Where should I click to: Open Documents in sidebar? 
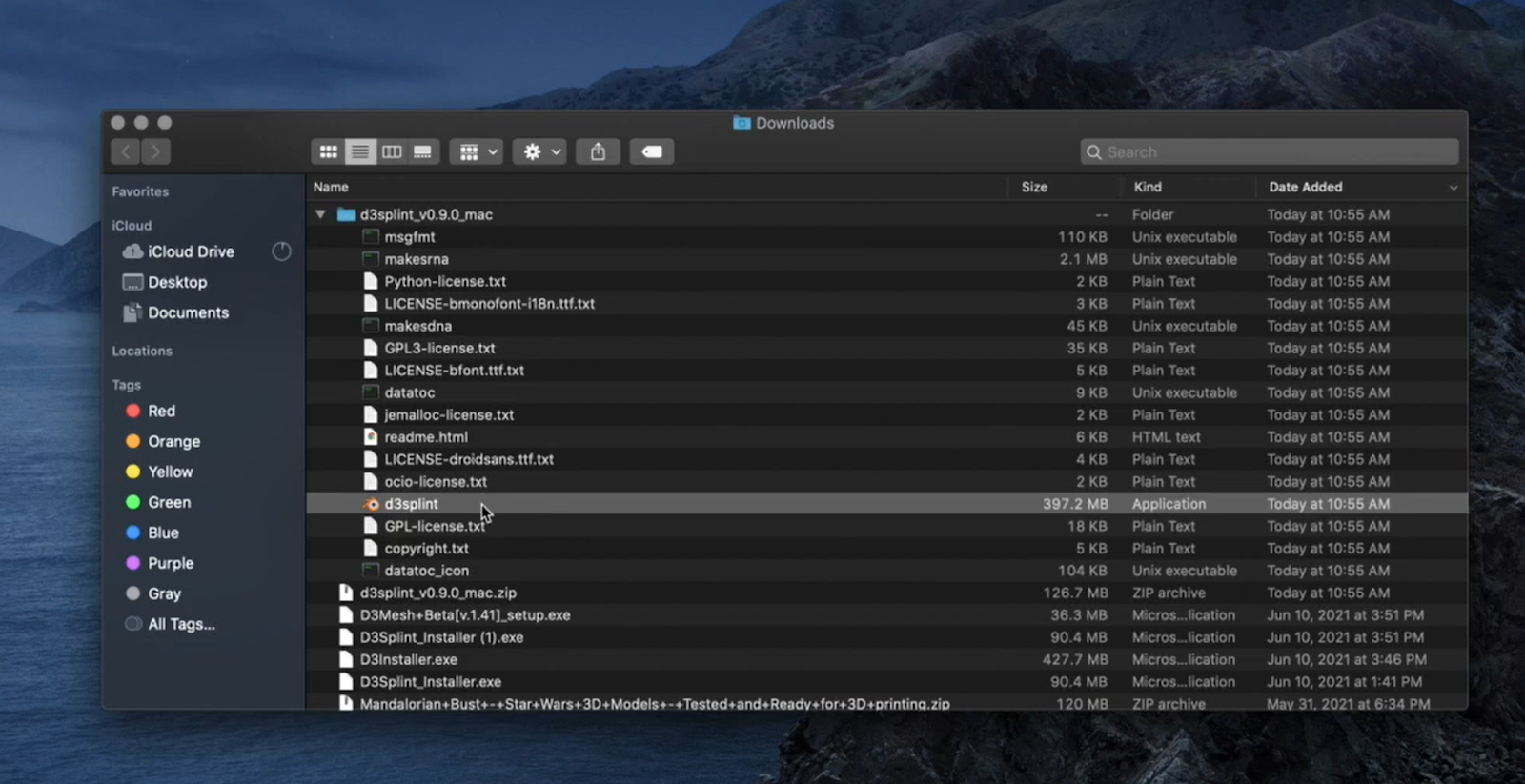(188, 312)
